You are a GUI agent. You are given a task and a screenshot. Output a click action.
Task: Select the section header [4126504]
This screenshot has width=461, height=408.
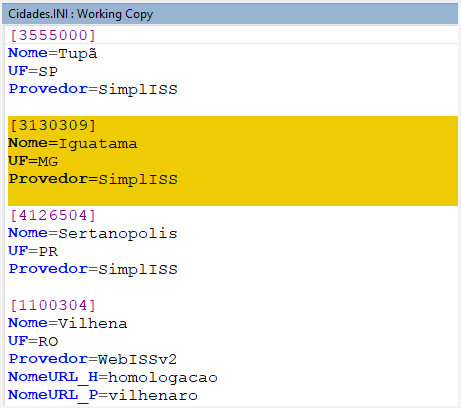click(x=53, y=215)
